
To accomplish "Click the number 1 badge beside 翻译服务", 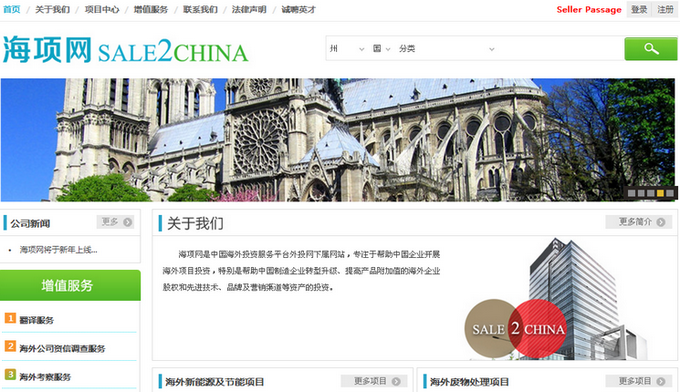I will tap(10, 318).
